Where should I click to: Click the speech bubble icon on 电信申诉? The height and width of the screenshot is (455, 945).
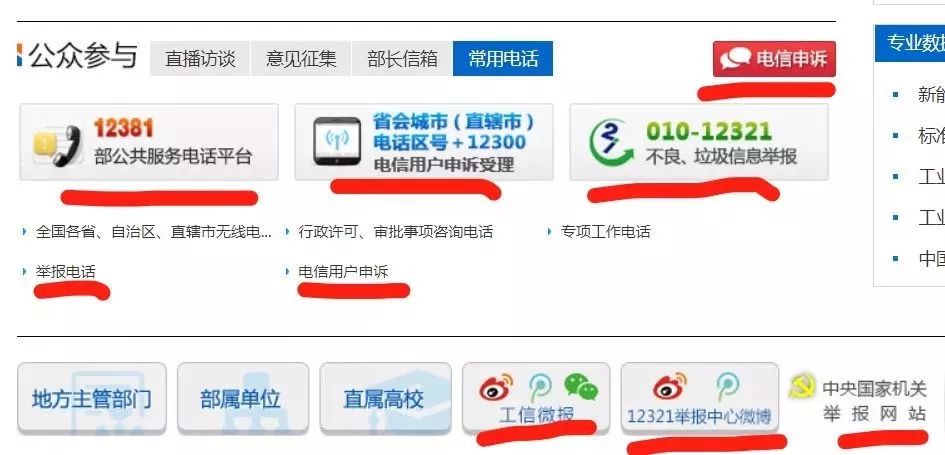click(x=736, y=58)
